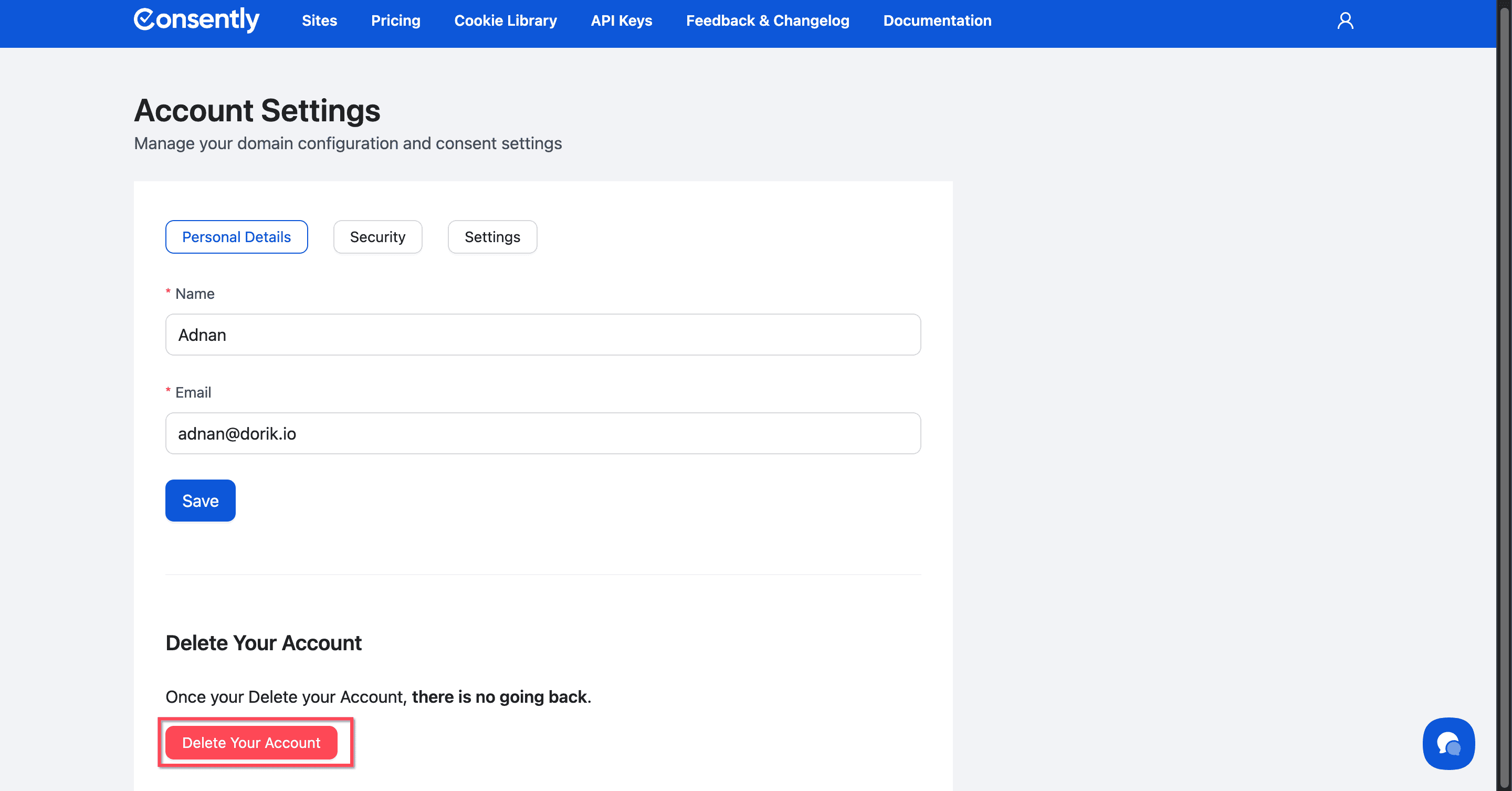The width and height of the screenshot is (1512, 791).
Task: Open the Pricing page
Action: click(x=396, y=20)
